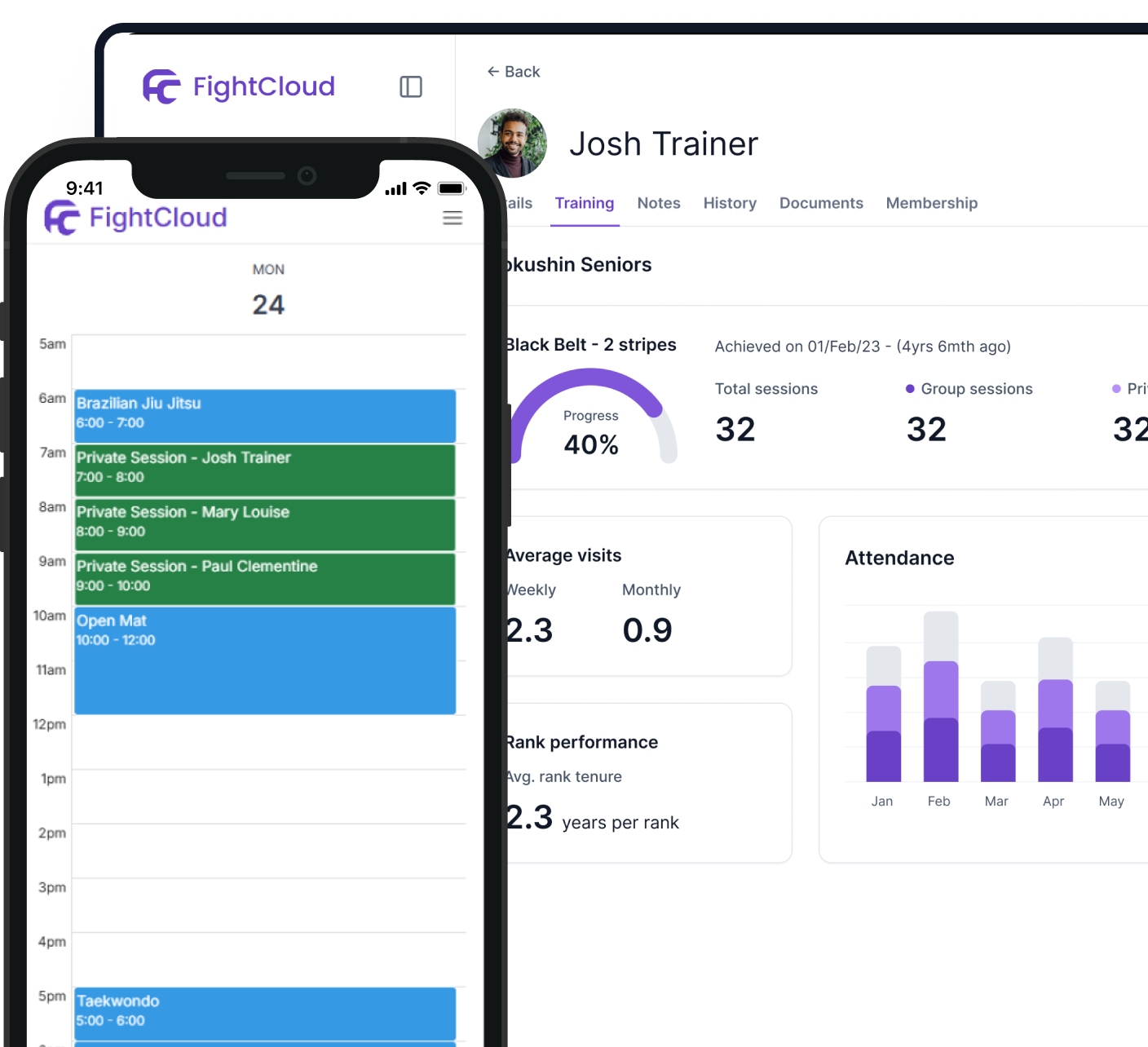Open Private Session with Josh Trainer

point(265,470)
